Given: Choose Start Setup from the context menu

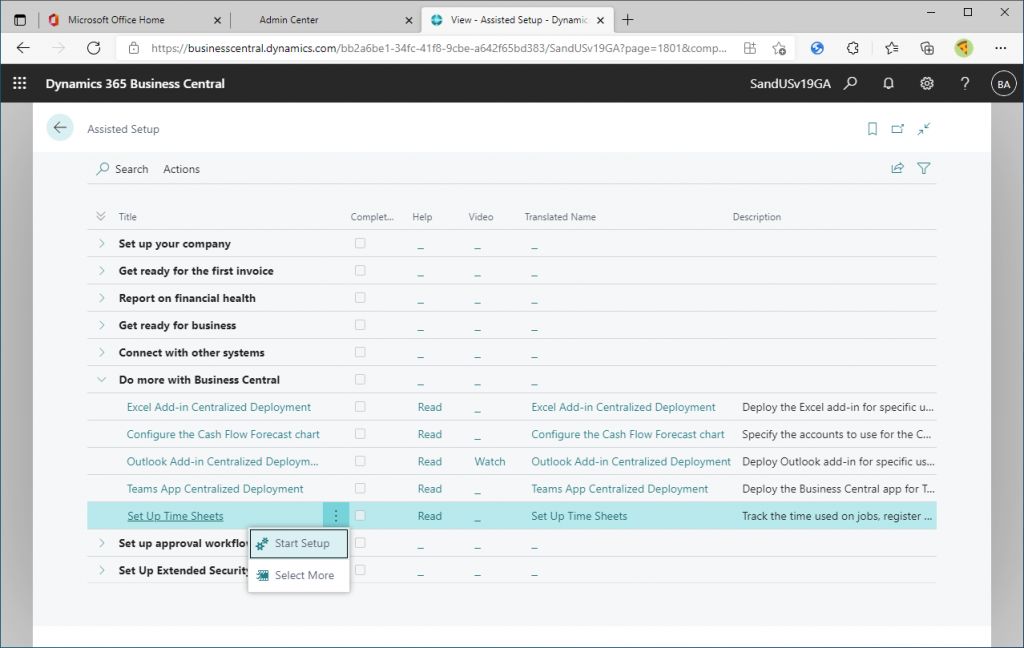Looking at the screenshot, I should 298,543.
